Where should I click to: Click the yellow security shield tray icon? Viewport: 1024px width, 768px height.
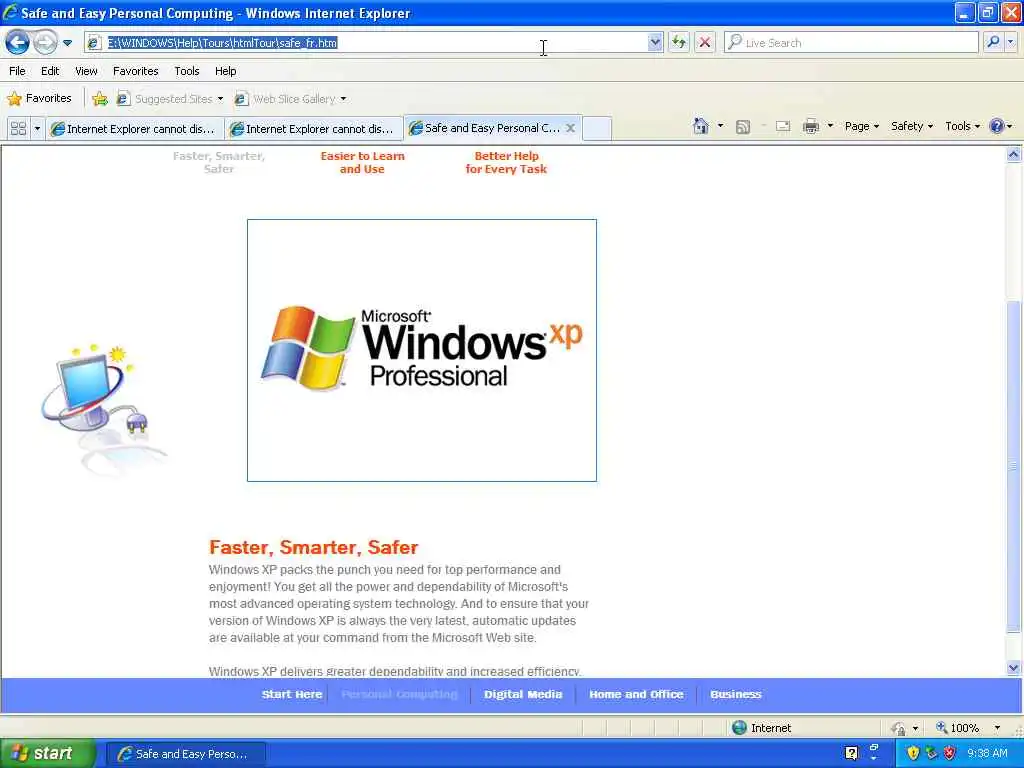coord(913,754)
